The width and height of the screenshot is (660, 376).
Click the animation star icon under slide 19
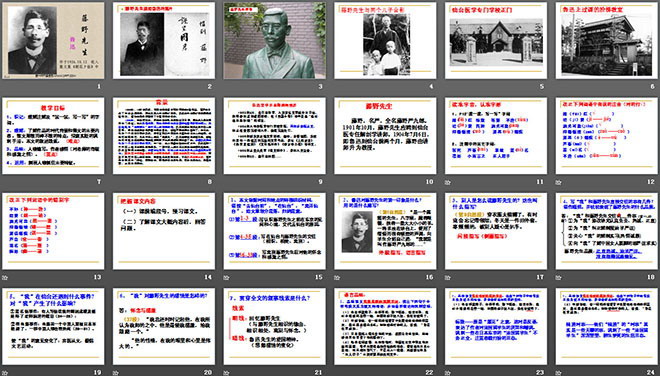[x=5, y=373]
